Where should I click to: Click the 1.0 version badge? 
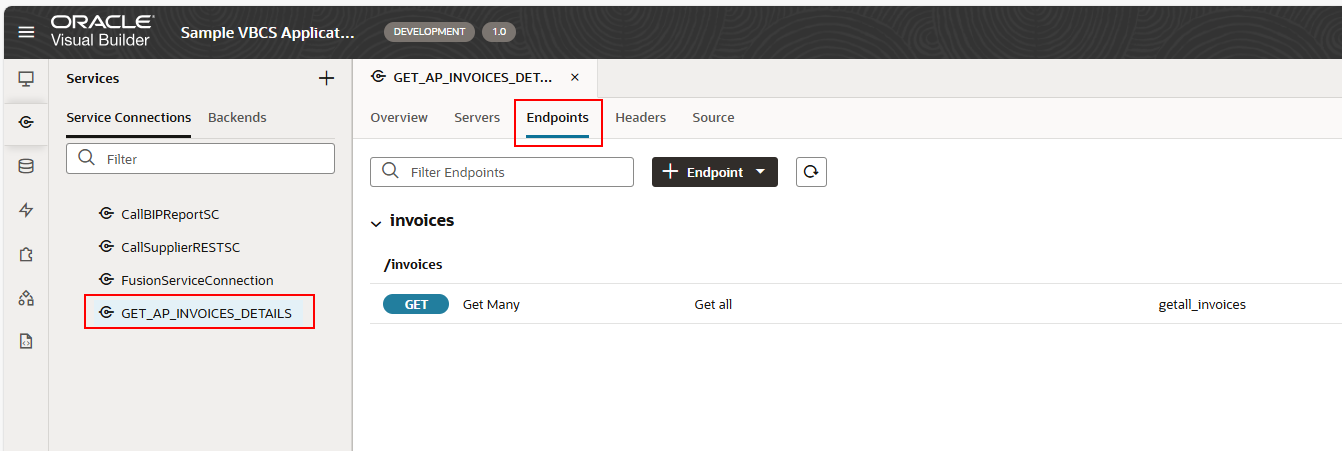[499, 32]
